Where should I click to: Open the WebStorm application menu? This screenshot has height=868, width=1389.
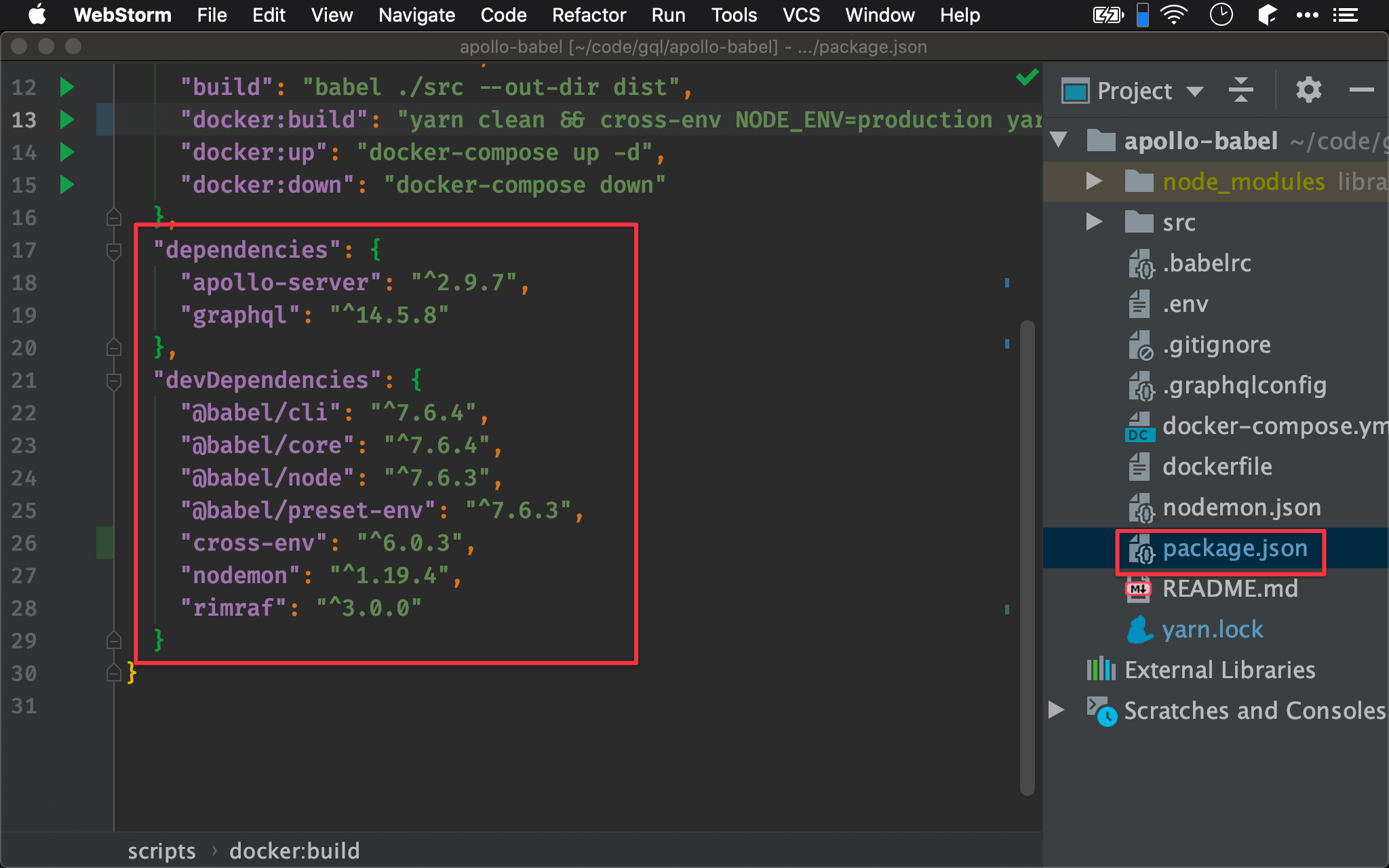coord(122,15)
